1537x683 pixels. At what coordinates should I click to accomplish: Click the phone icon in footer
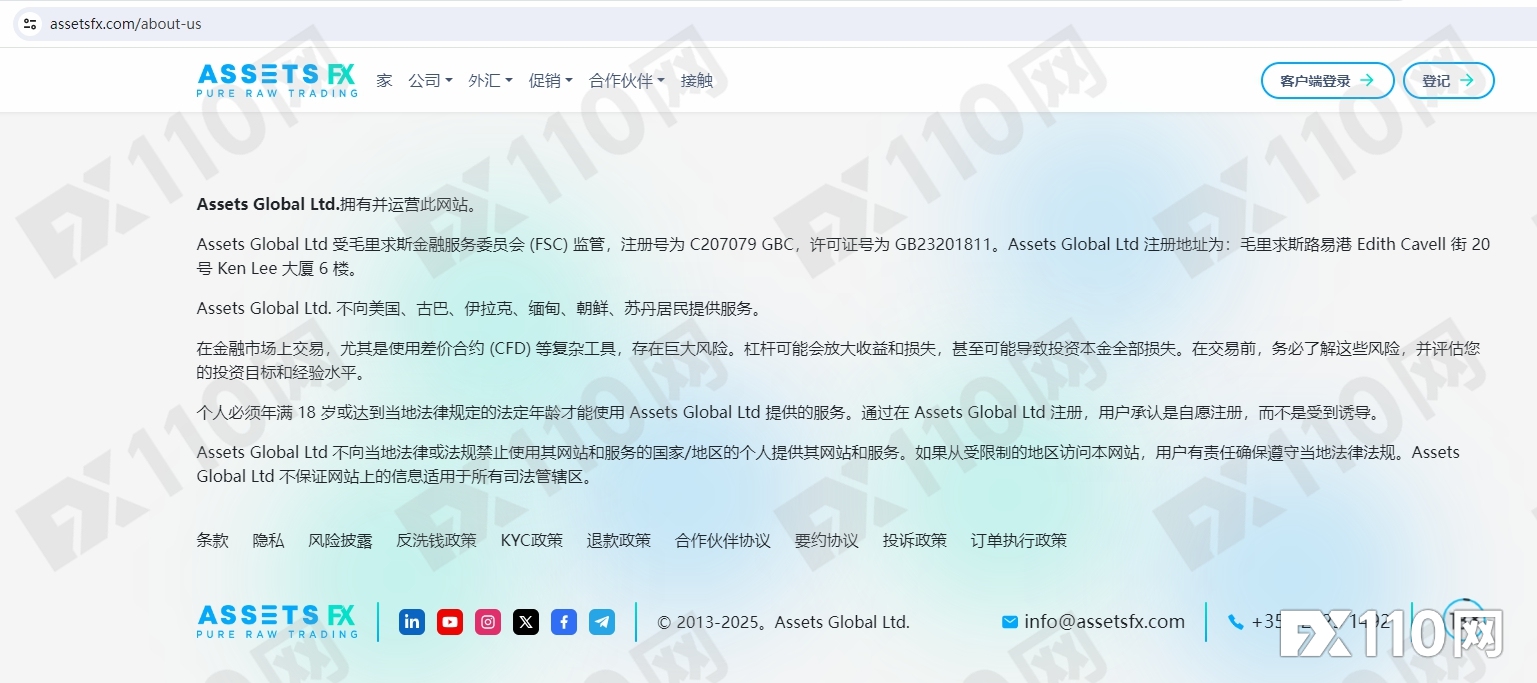coord(1236,622)
